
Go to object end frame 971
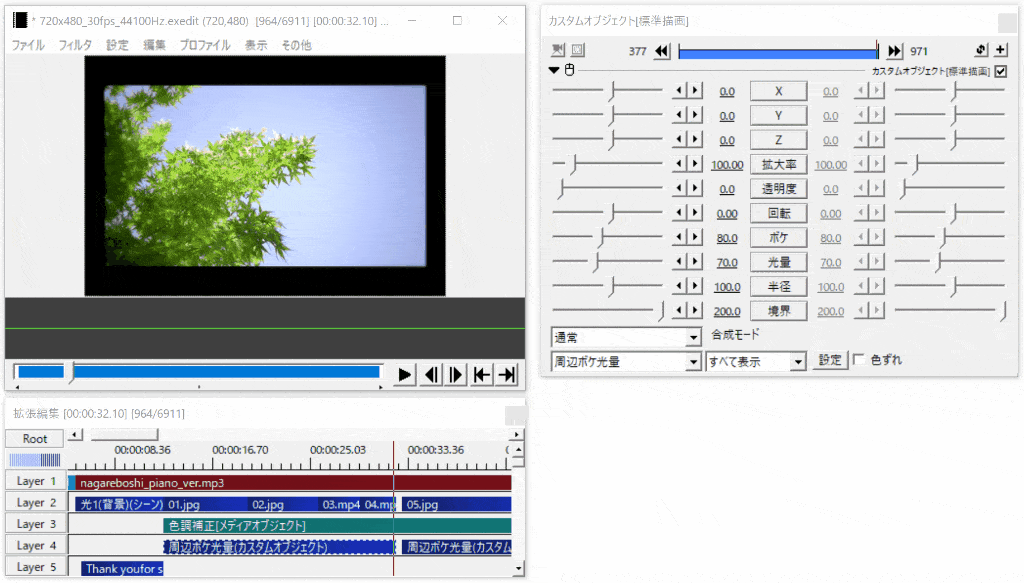point(894,52)
